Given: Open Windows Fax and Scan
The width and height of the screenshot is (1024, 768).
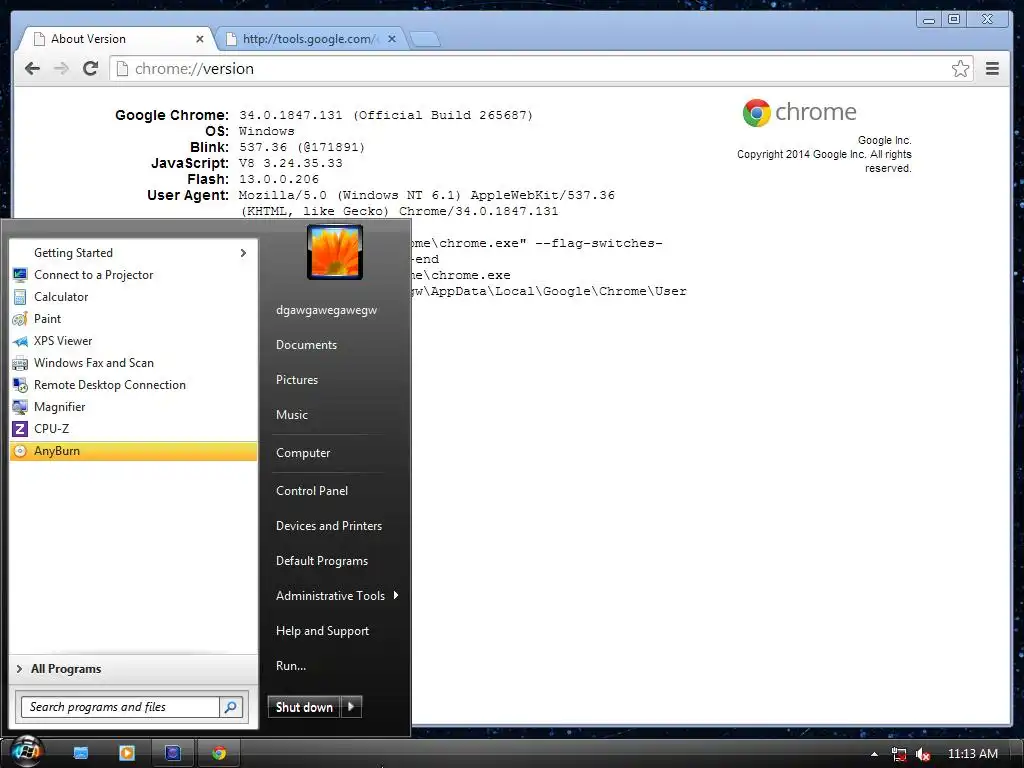Looking at the screenshot, I should tap(134, 362).
